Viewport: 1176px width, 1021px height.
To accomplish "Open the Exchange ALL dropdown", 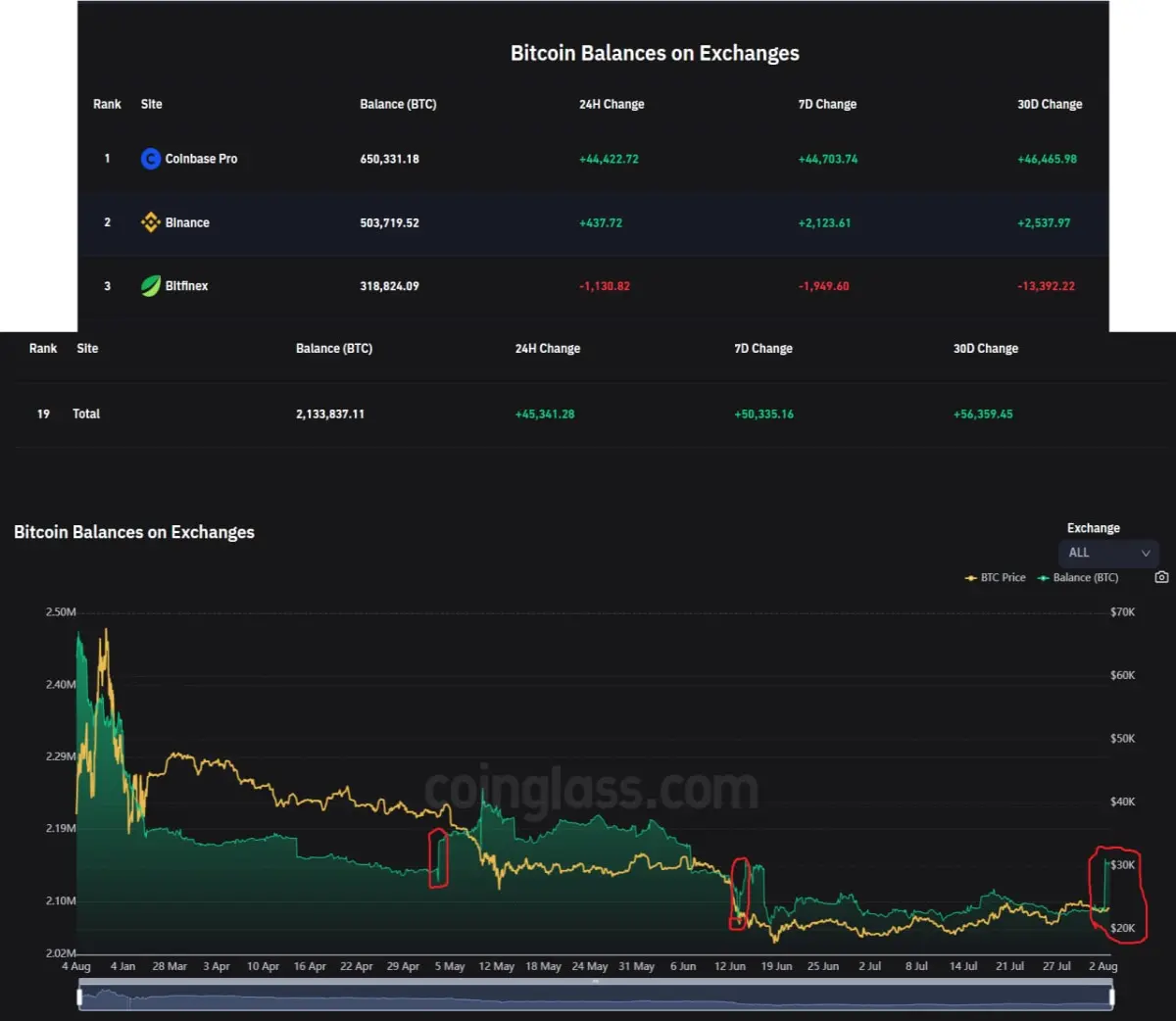I will [1108, 553].
